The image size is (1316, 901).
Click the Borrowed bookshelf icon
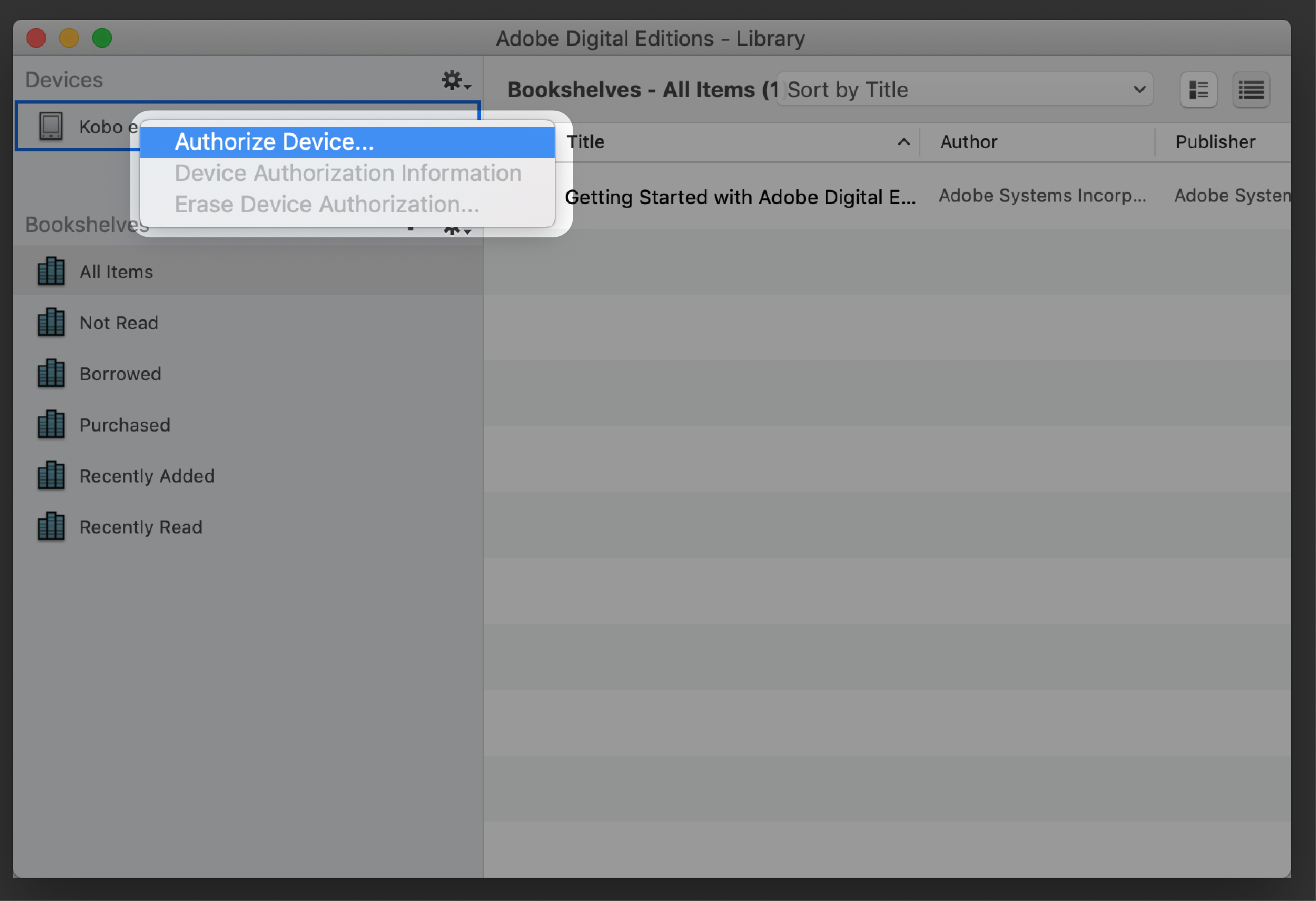tap(53, 373)
